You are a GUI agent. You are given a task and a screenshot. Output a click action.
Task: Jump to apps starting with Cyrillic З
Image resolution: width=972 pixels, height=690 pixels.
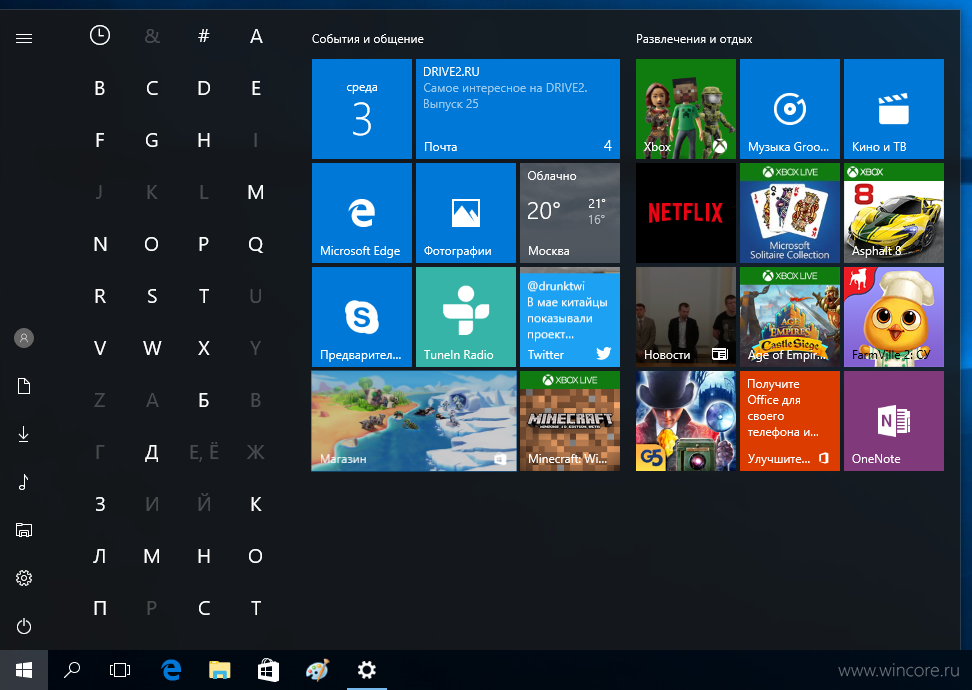pyautogui.click(x=100, y=504)
